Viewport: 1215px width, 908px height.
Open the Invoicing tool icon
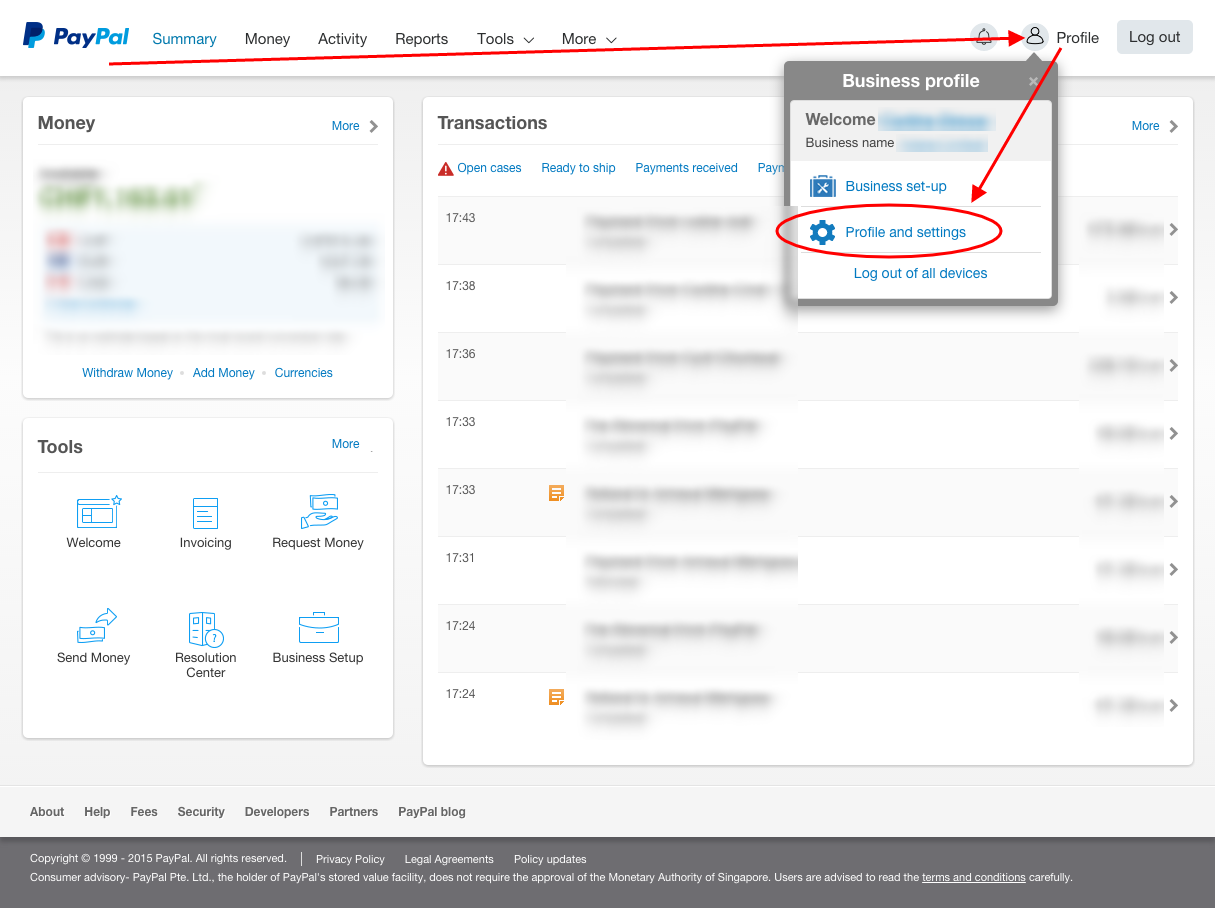tap(205, 513)
